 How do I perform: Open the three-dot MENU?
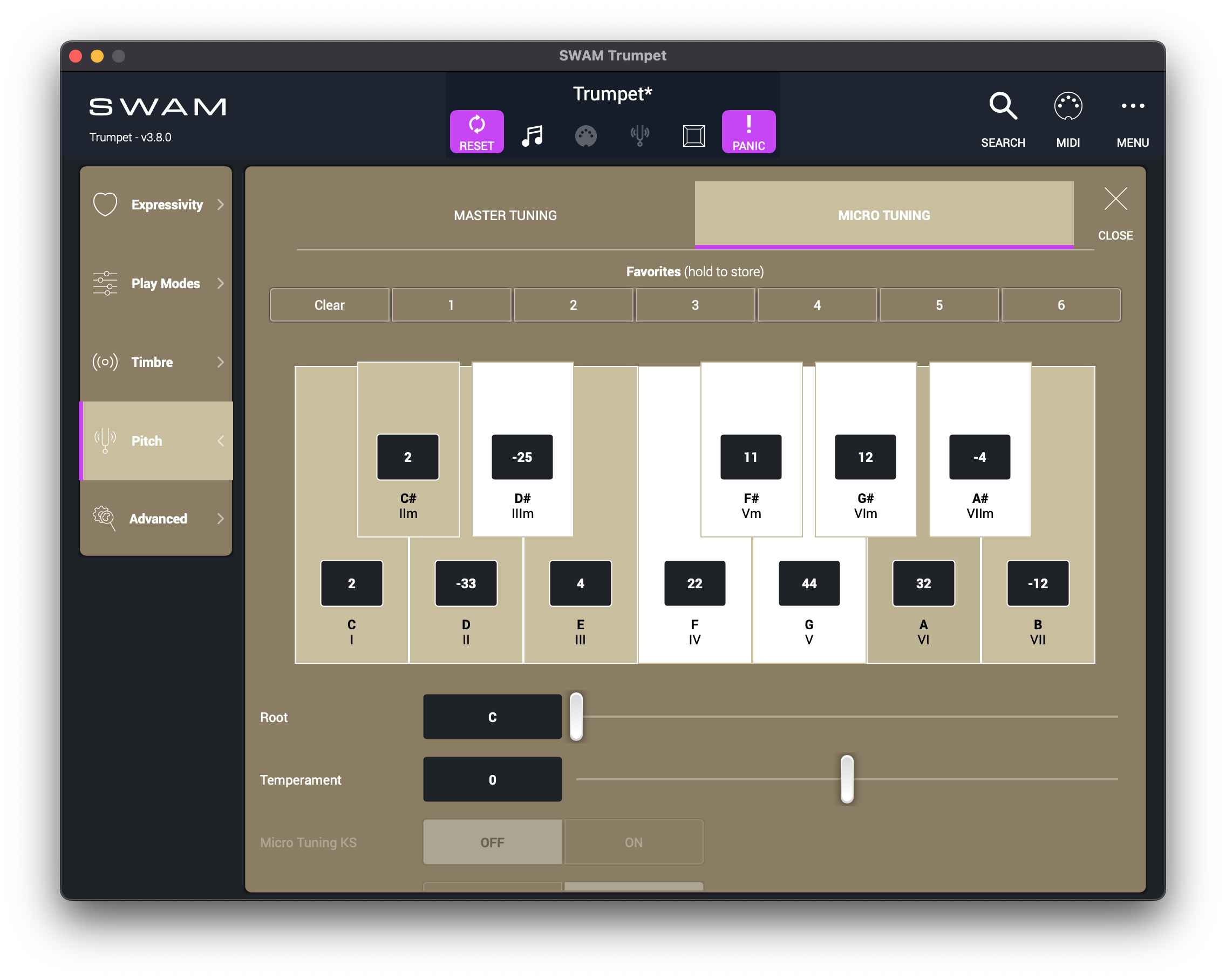[x=1132, y=106]
